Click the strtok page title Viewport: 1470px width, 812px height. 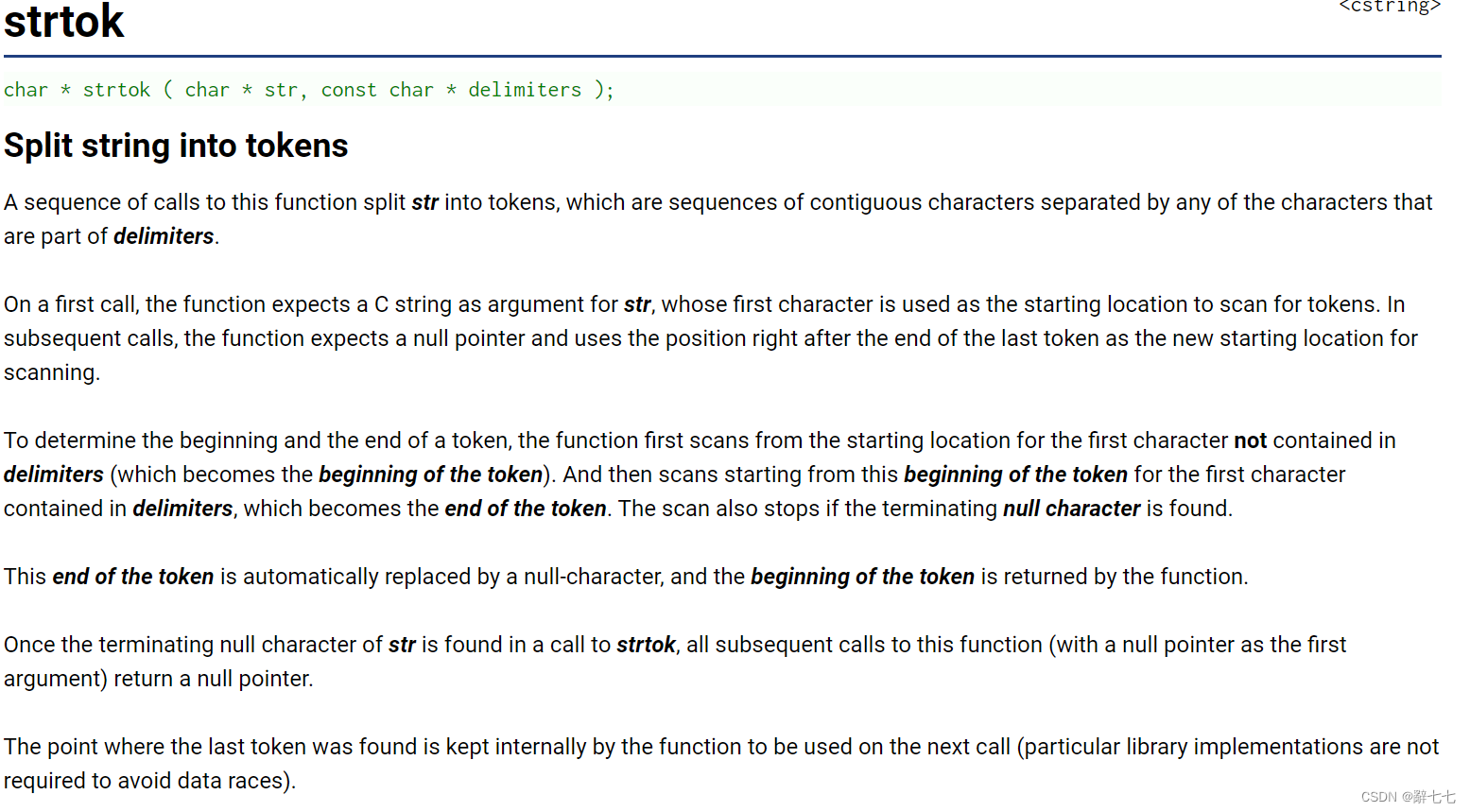(x=63, y=21)
